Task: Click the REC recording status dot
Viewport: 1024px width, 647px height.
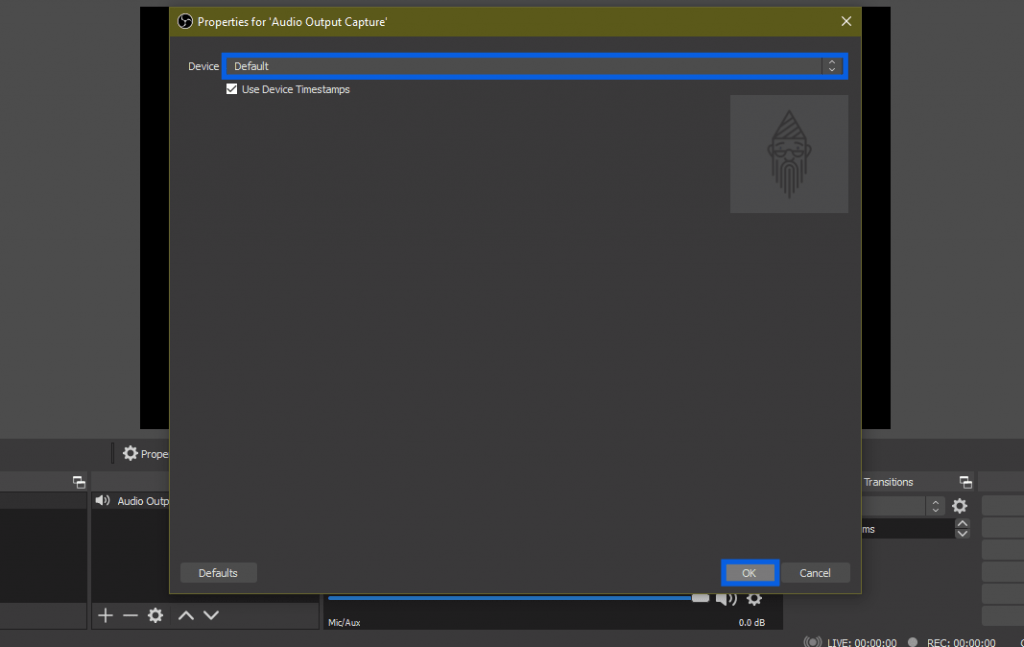Action: coord(912,642)
